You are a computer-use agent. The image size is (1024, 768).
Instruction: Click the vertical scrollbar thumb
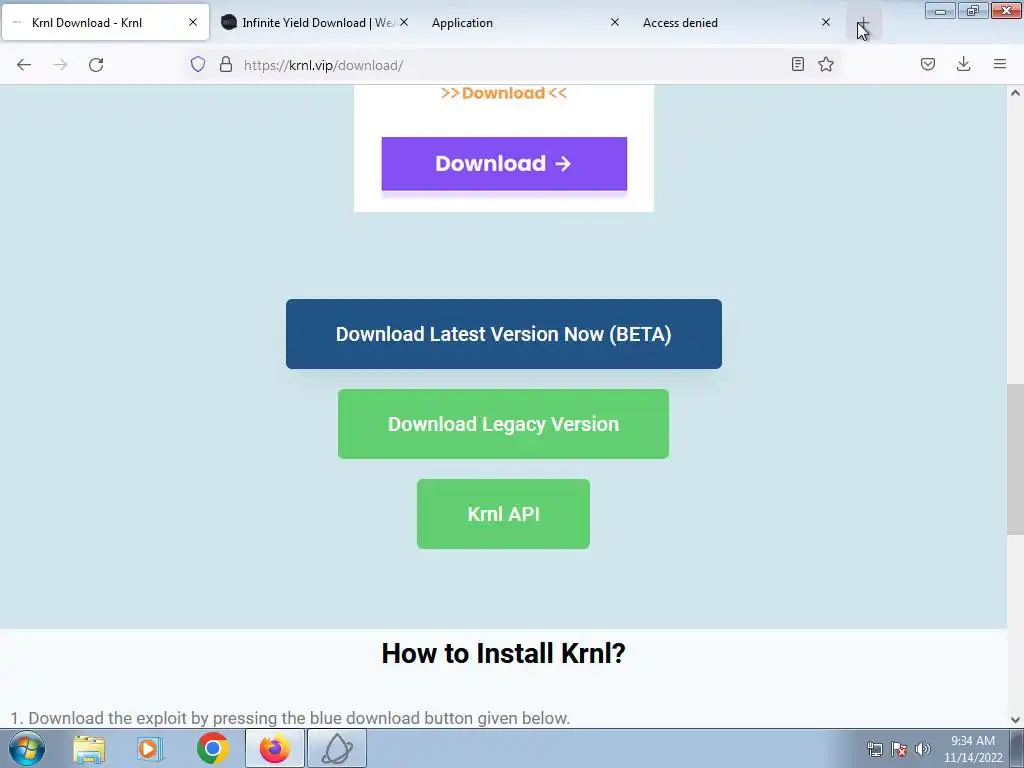point(1016,459)
